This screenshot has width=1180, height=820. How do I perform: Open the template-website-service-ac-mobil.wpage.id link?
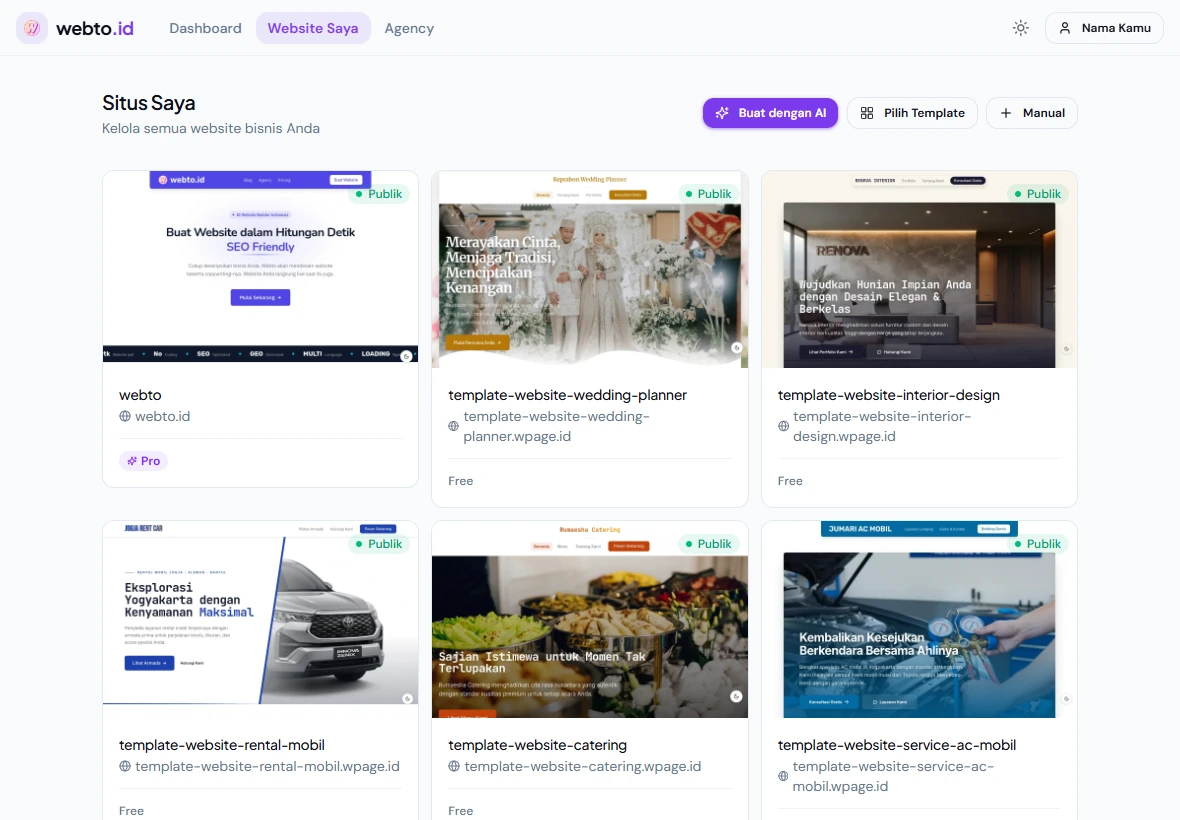point(893,776)
